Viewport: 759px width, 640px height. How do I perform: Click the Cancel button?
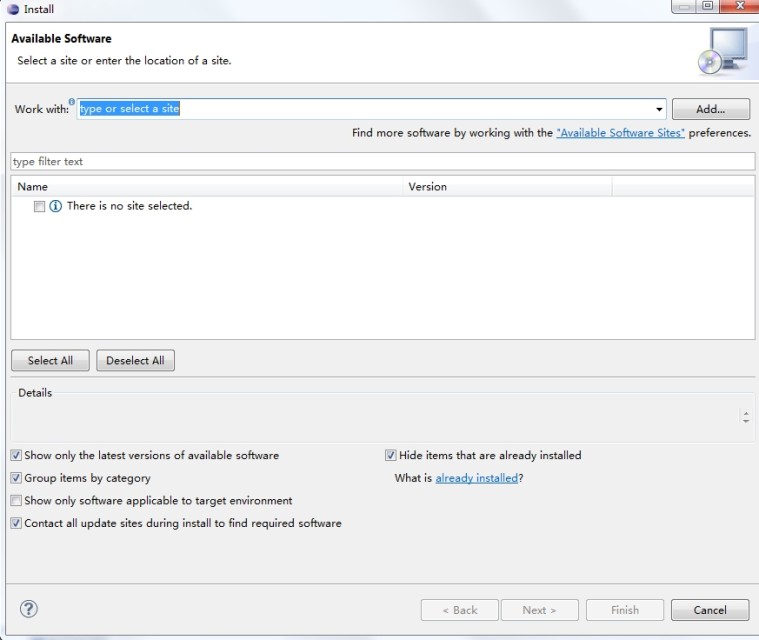click(710, 610)
